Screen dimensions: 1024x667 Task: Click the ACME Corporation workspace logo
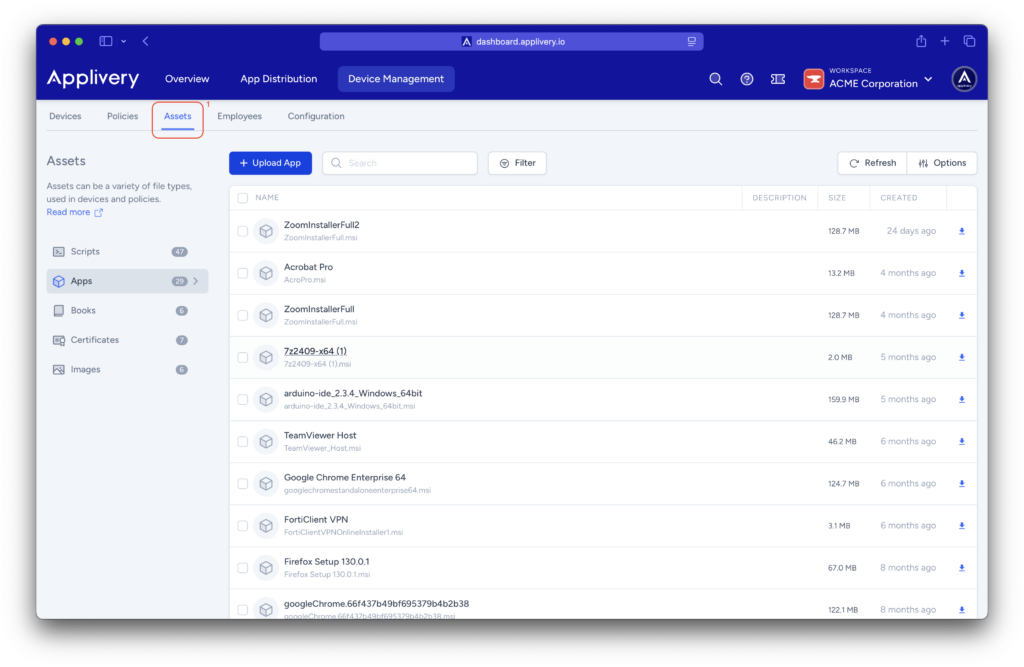point(813,79)
